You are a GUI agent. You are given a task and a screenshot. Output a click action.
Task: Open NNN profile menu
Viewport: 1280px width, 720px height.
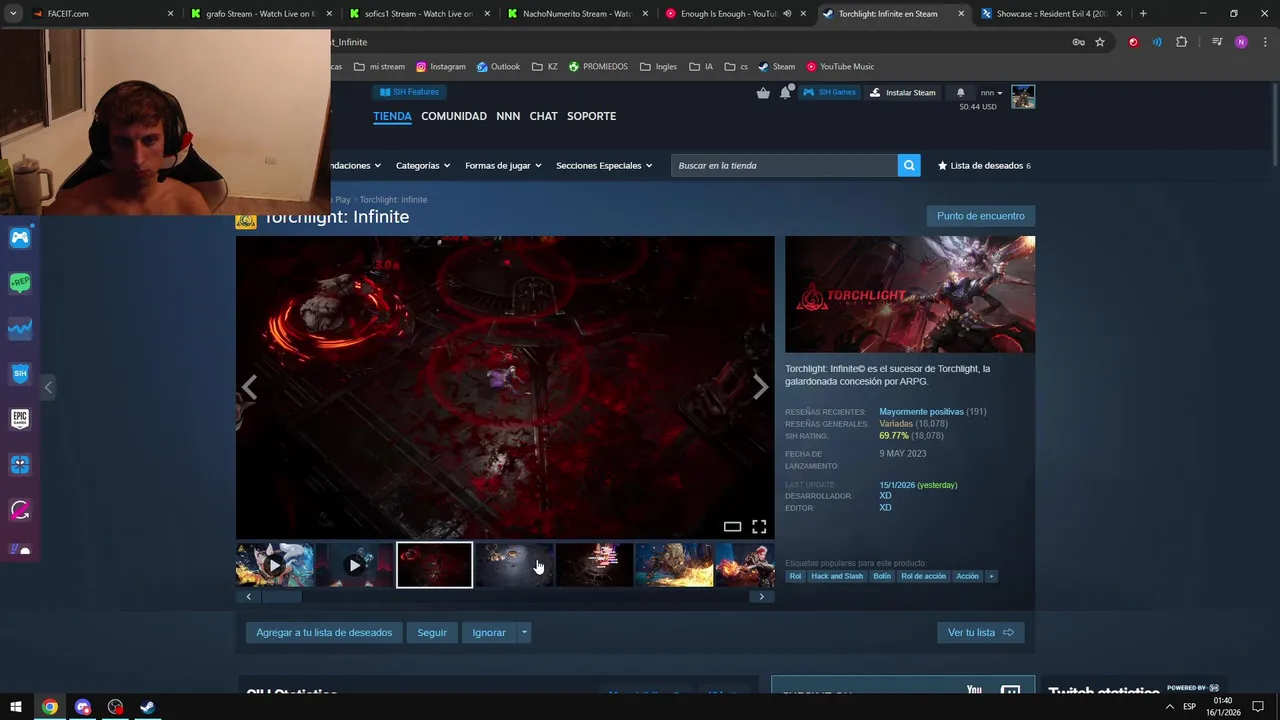508,116
